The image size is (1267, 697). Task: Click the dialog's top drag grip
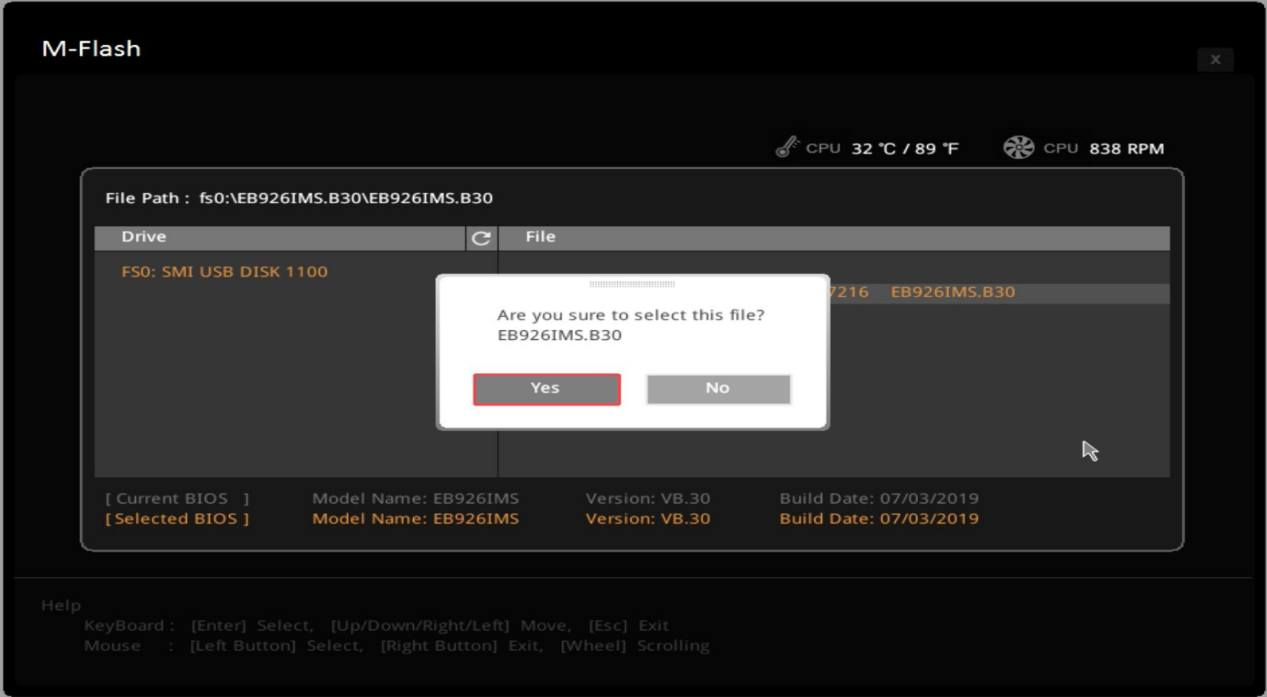[632, 284]
